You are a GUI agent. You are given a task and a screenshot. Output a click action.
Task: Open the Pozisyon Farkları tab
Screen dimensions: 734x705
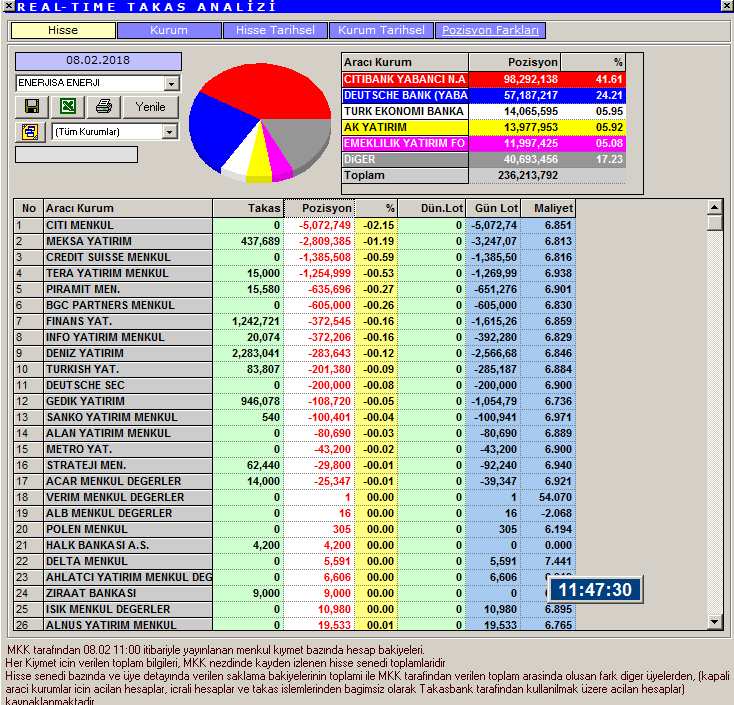490,30
